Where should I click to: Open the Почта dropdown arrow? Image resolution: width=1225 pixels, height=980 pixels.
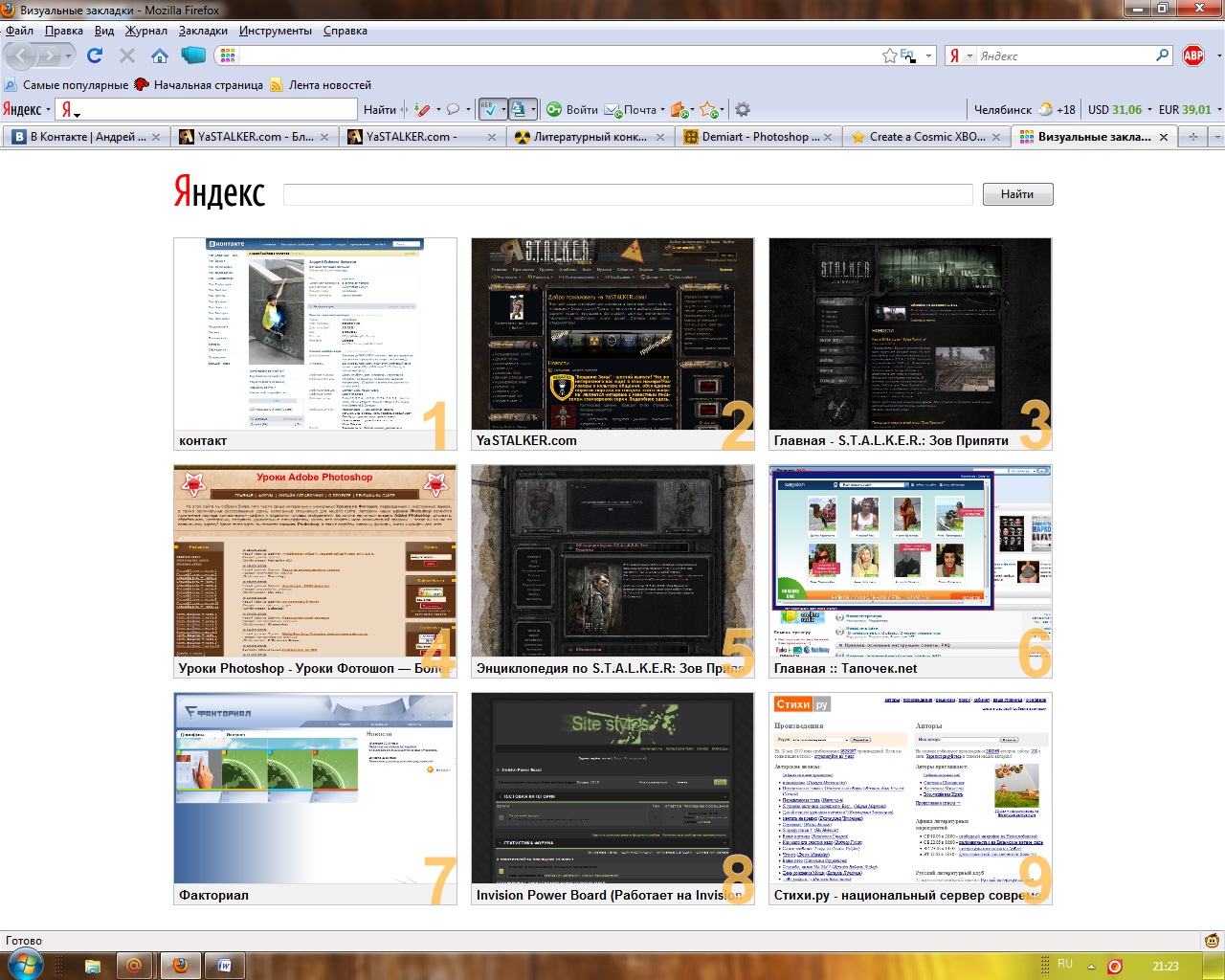click(x=662, y=110)
